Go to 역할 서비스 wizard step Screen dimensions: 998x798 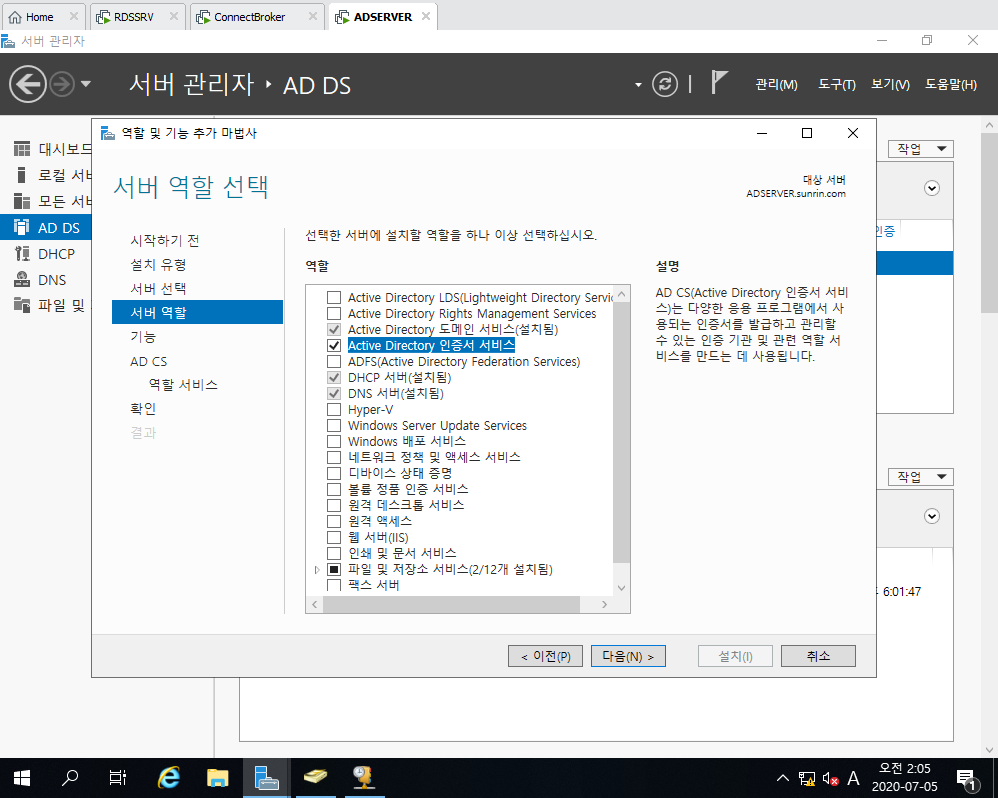(x=183, y=384)
